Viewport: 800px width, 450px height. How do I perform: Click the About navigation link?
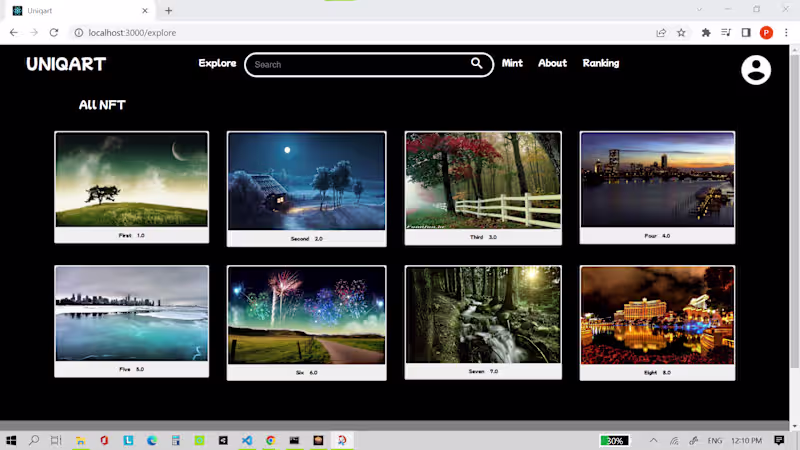point(552,63)
